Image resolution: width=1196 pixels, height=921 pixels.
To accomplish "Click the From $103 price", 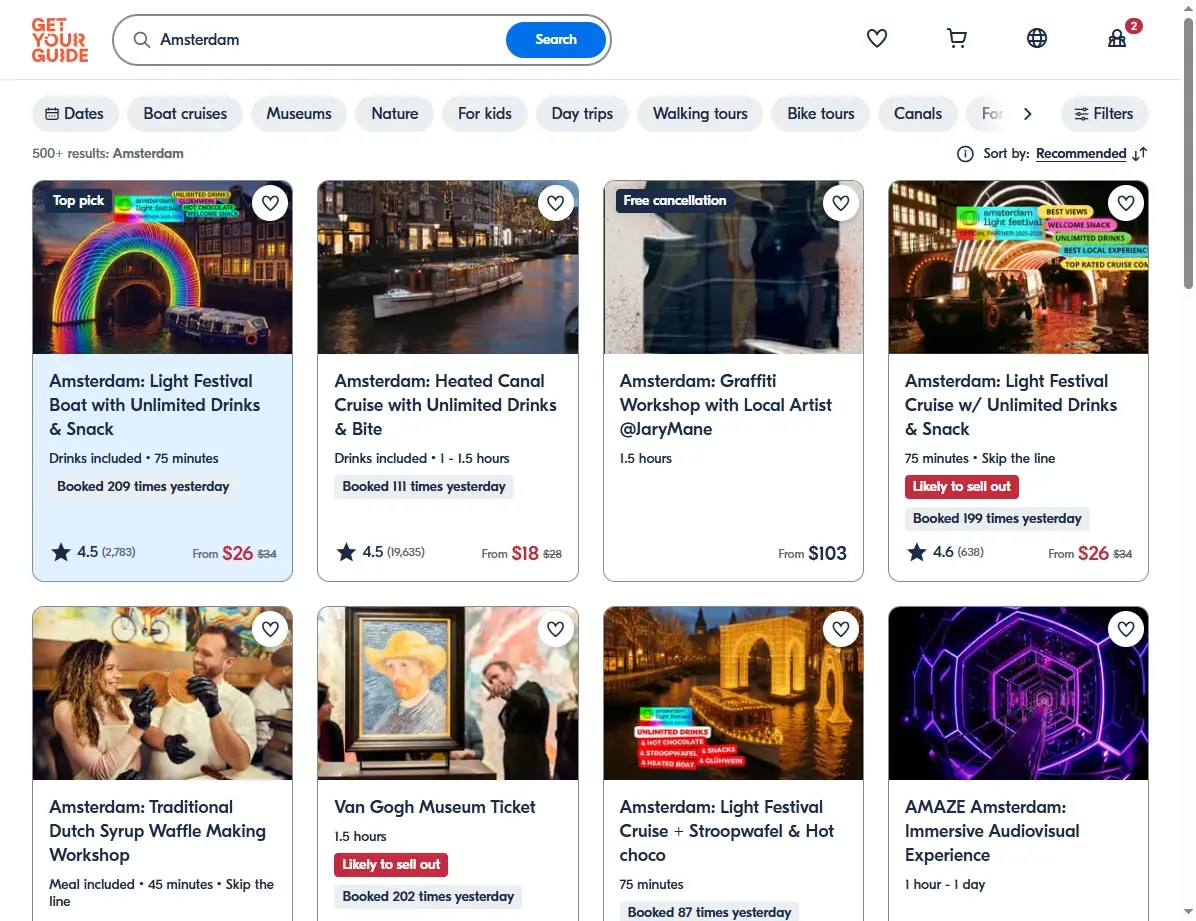I will point(812,553).
